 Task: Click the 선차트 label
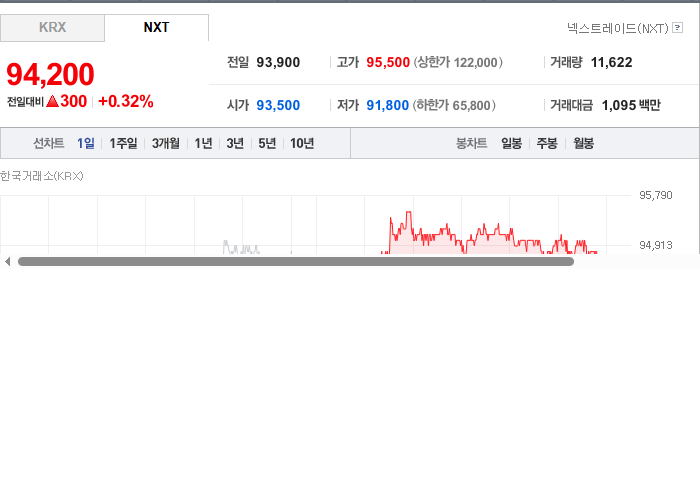[49, 143]
